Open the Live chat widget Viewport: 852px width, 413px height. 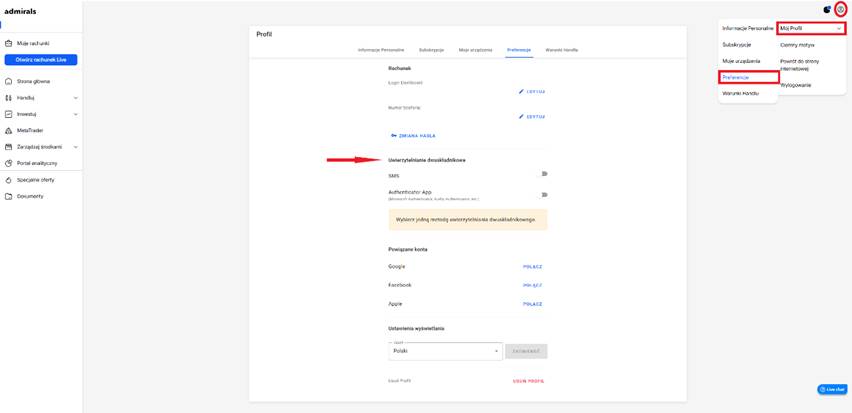832,389
